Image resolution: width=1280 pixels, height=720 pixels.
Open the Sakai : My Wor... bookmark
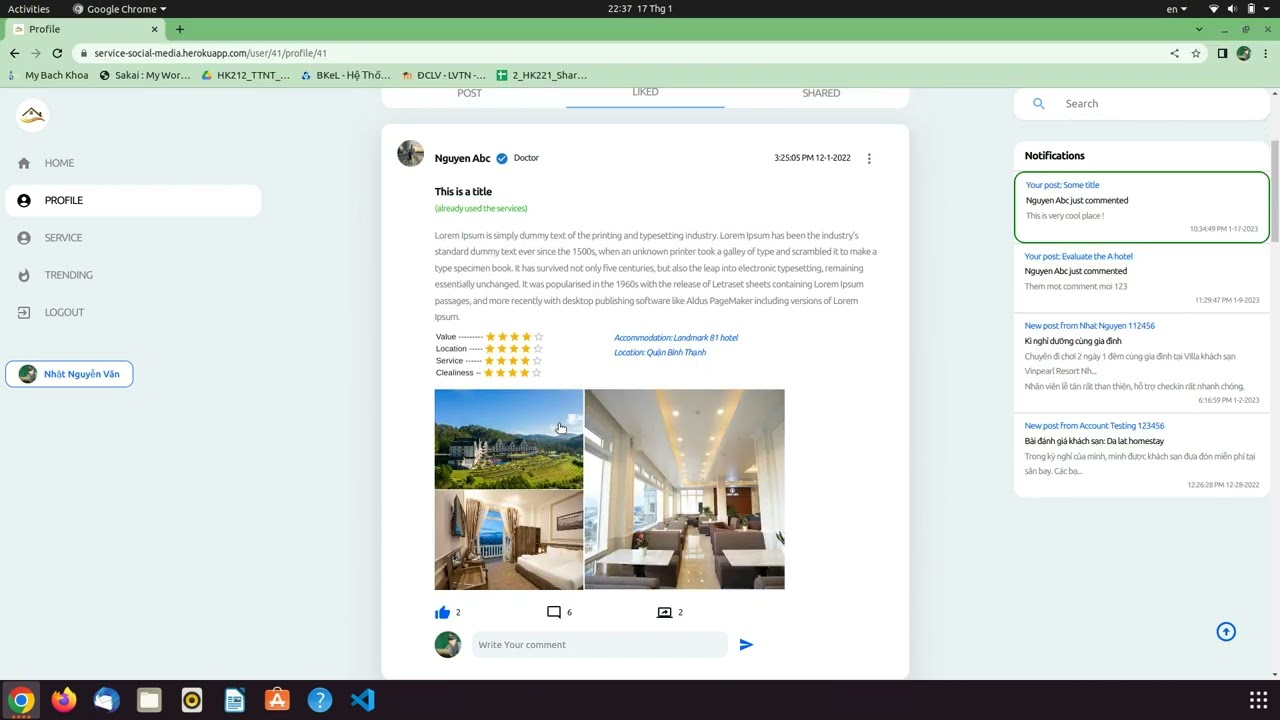tap(144, 75)
